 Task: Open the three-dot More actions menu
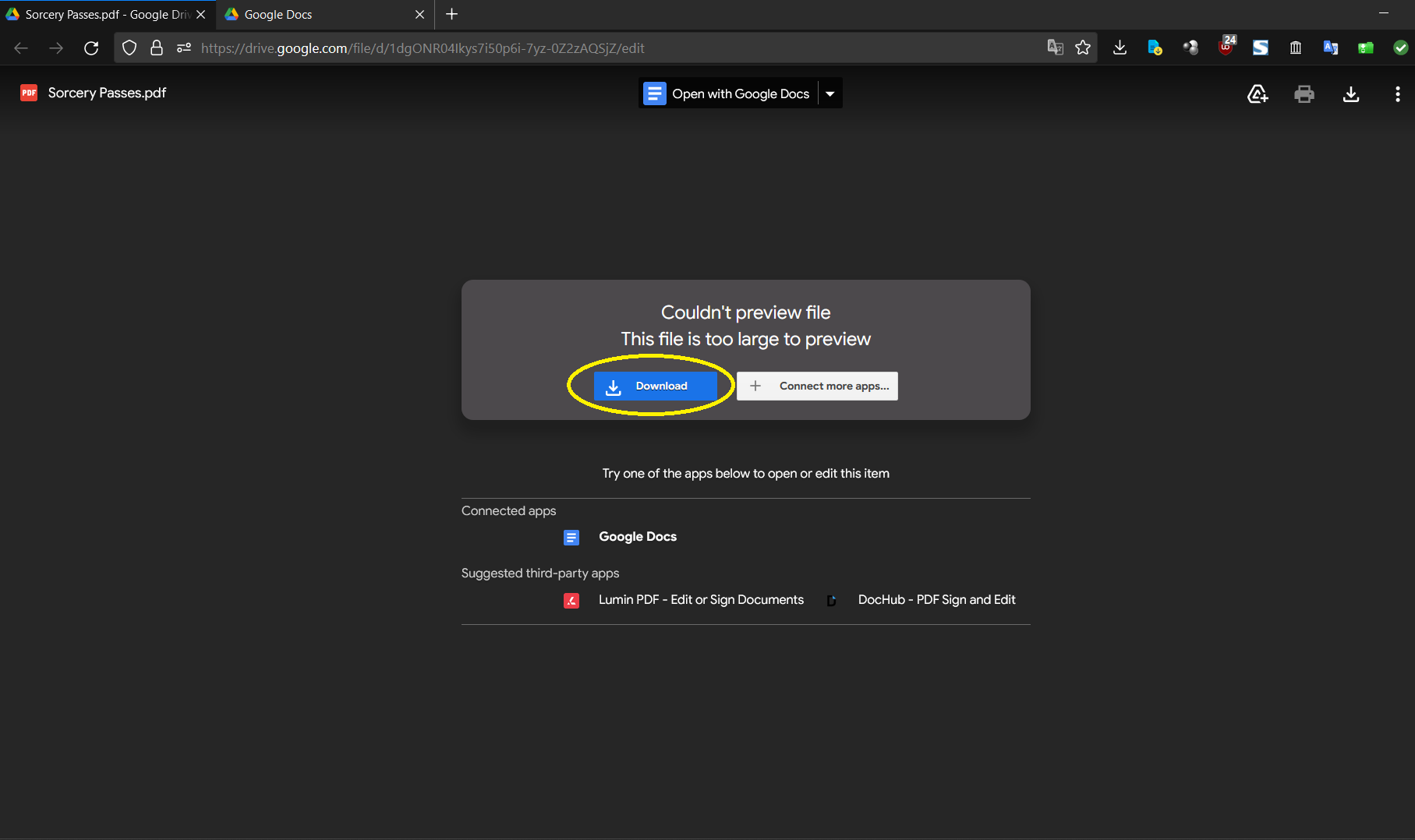1397,94
